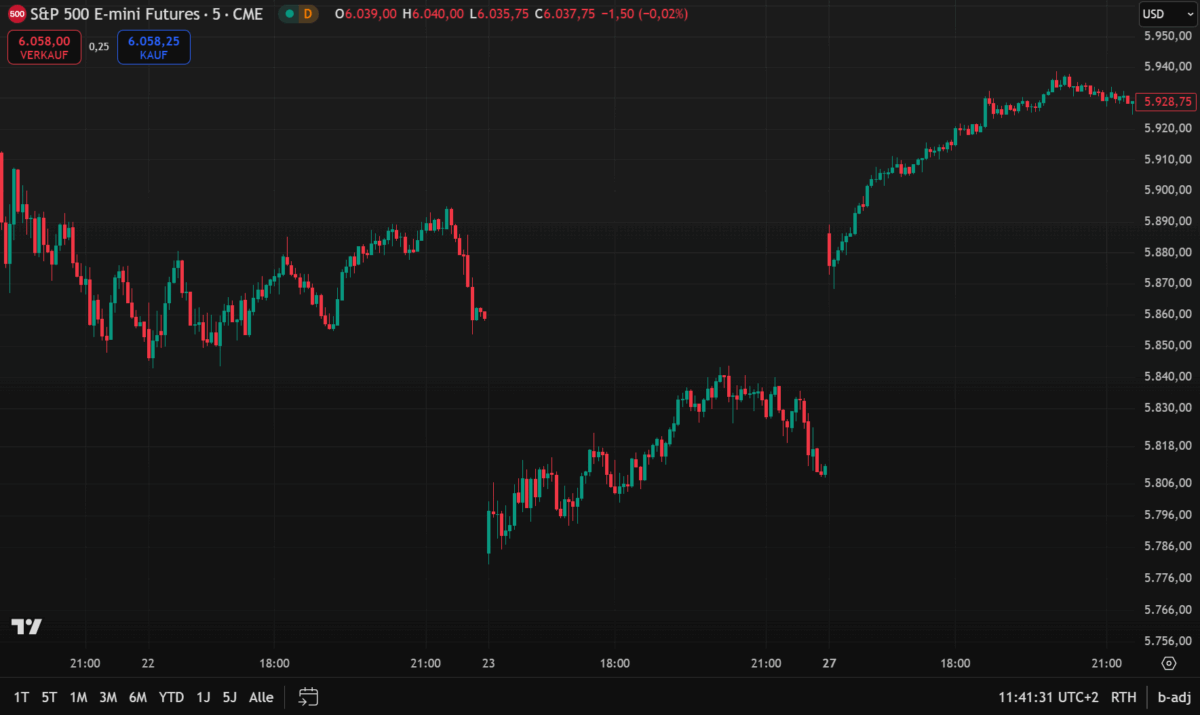Click the spread value 0,25 between order buttons
The width and height of the screenshot is (1200, 715).
[98, 47]
